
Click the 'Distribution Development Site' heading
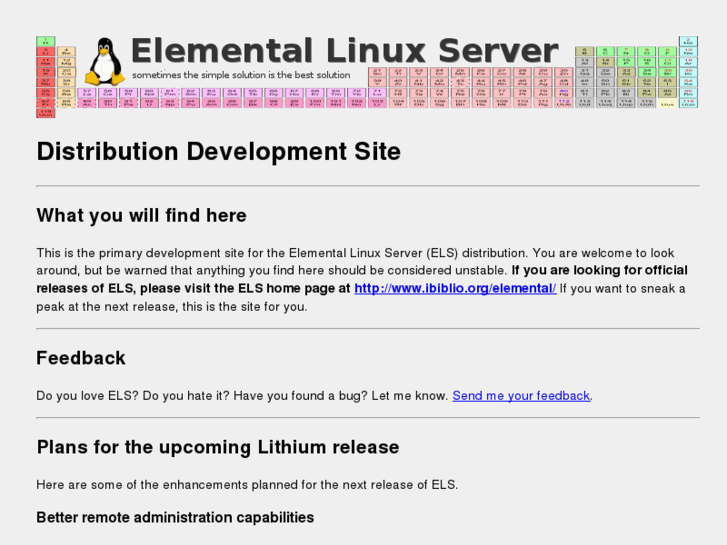(x=218, y=152)
